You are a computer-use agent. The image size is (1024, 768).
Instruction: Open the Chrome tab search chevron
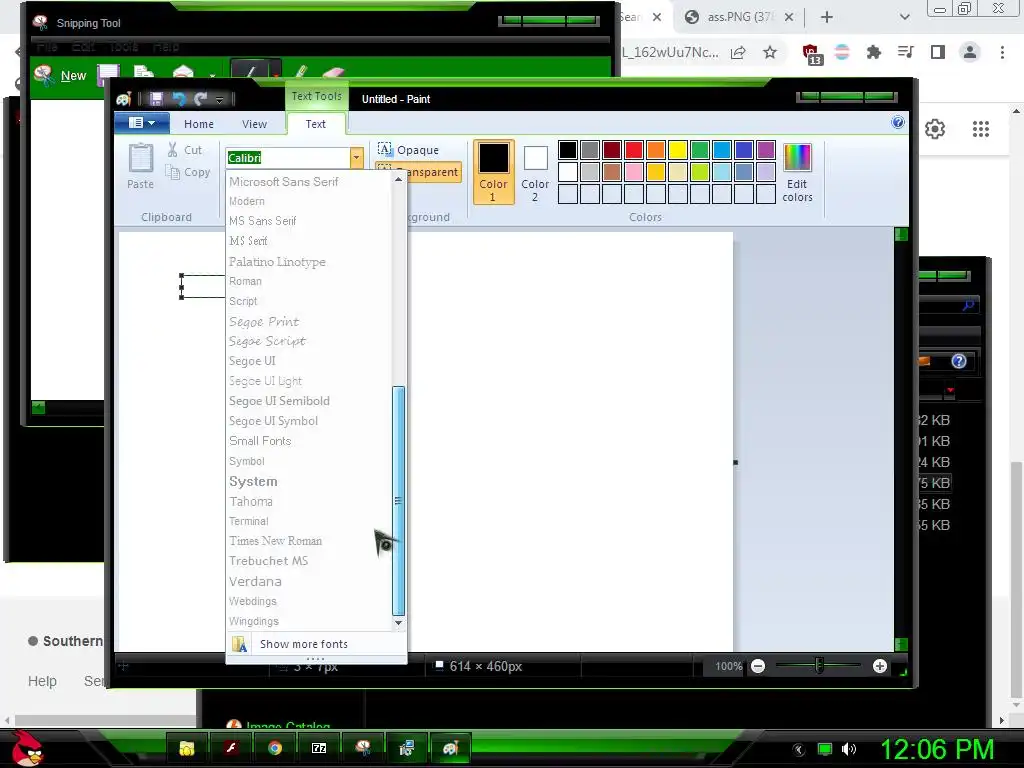[904, 17]
